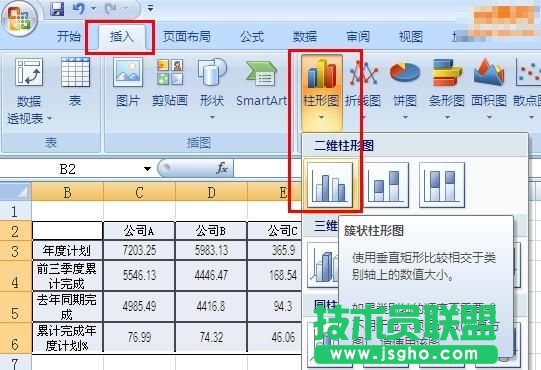Open the 公式 tab
The image size is (541, 370).
tap(252, 36)
